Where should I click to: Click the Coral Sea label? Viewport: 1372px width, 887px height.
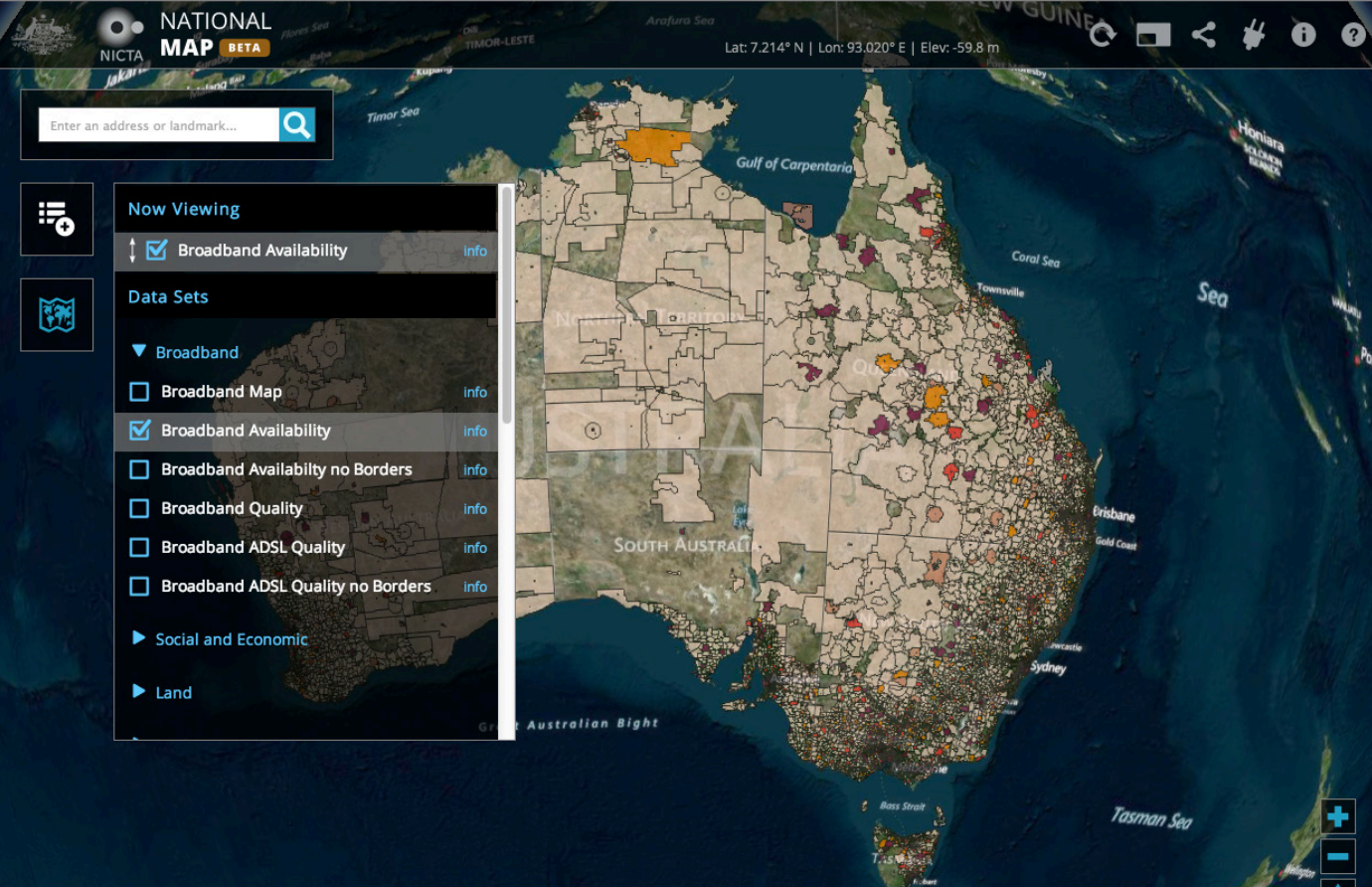pyautogui.click(x=1036, y=259)
